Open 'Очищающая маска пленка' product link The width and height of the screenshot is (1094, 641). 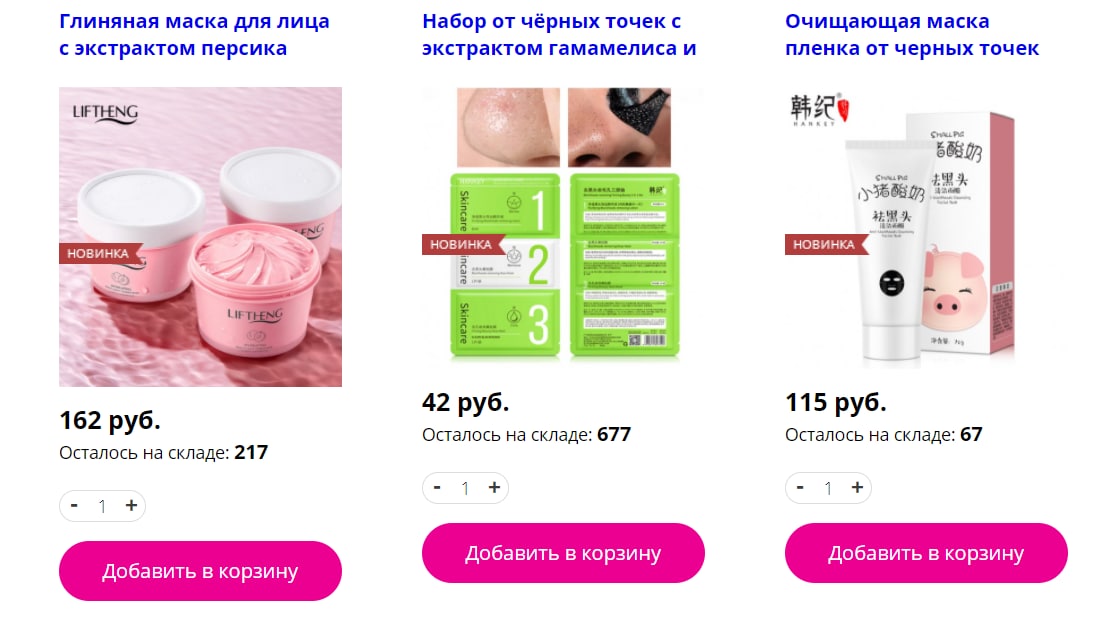(912, 35)
